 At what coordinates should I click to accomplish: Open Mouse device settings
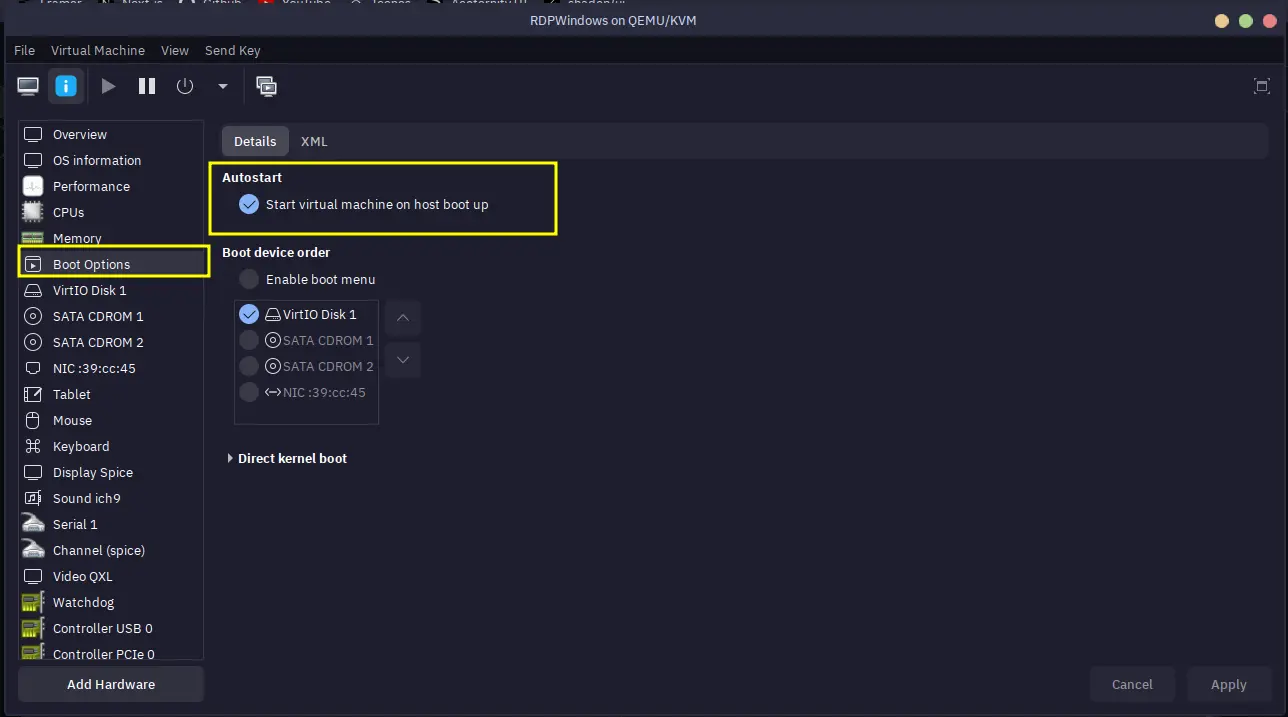111,420
